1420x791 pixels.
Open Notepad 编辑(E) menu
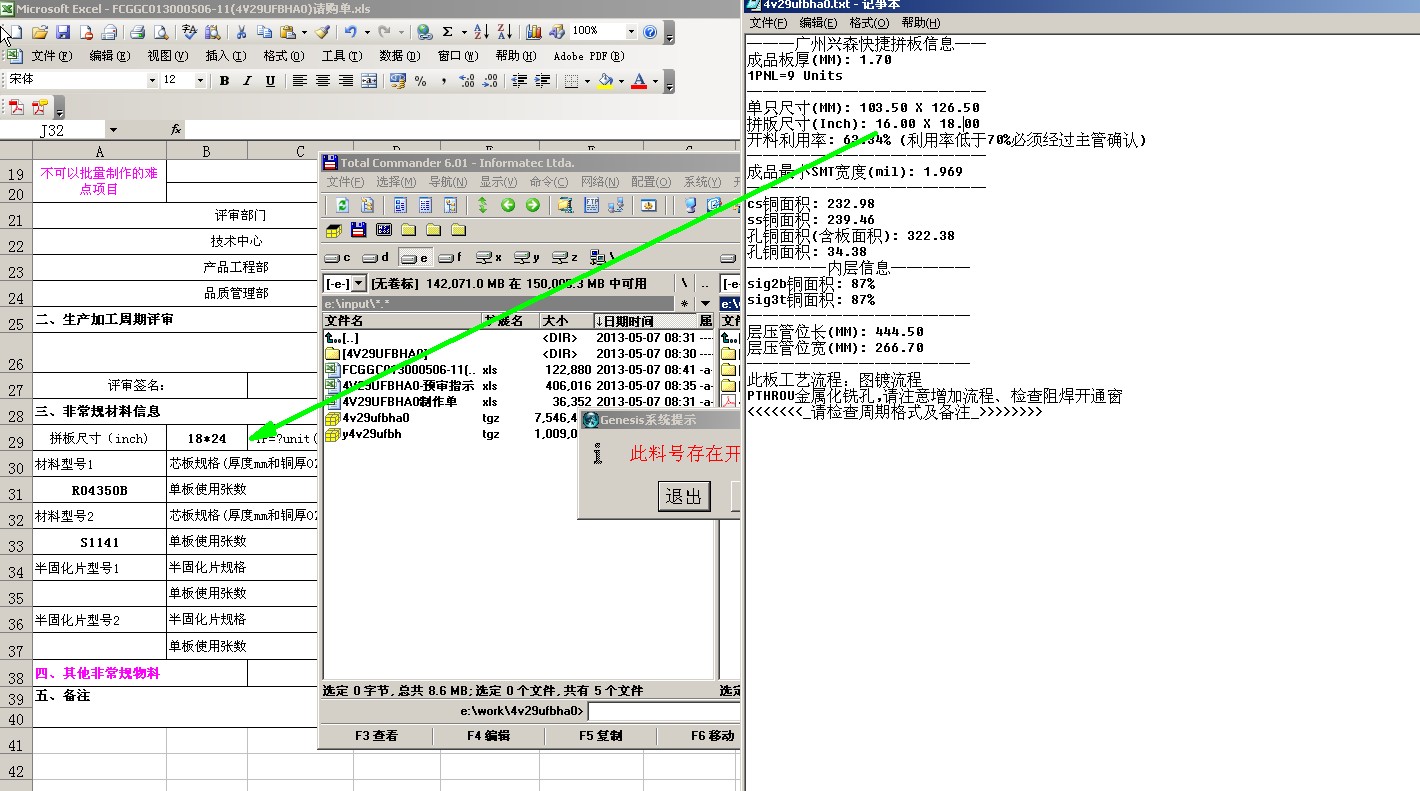[818, 23]
